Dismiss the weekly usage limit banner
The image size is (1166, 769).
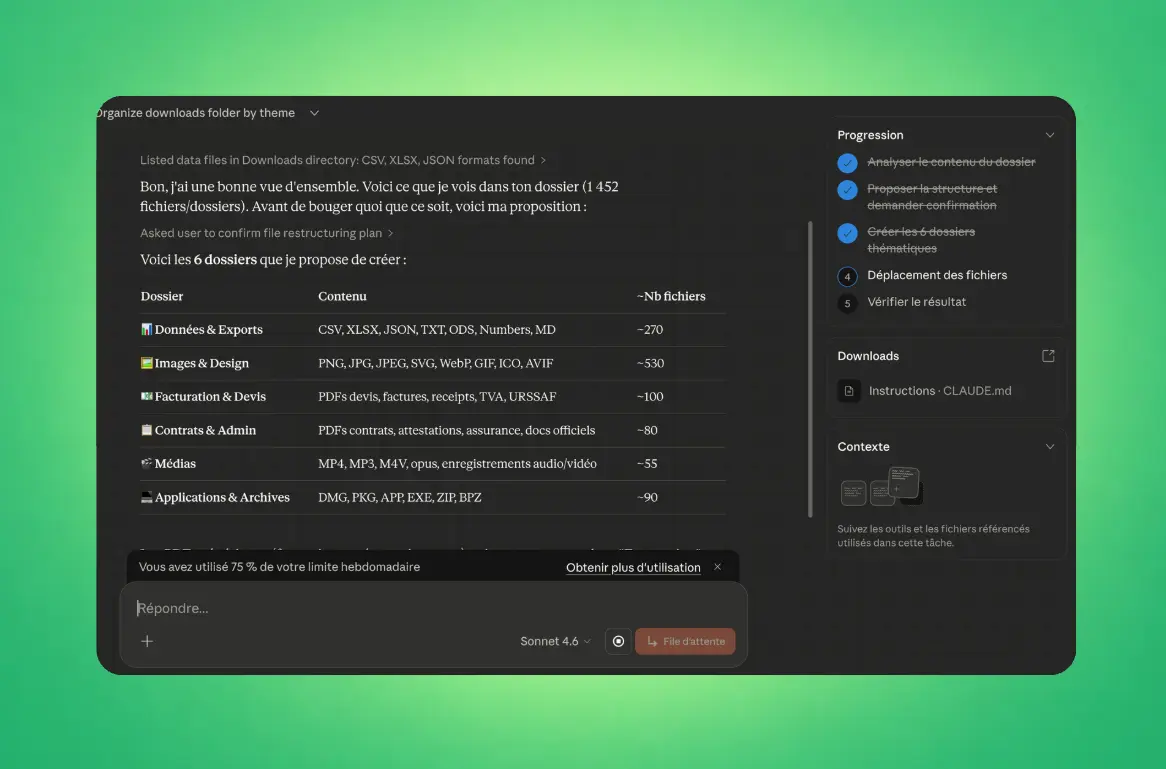pyautogui.click(x=717, y=567)
